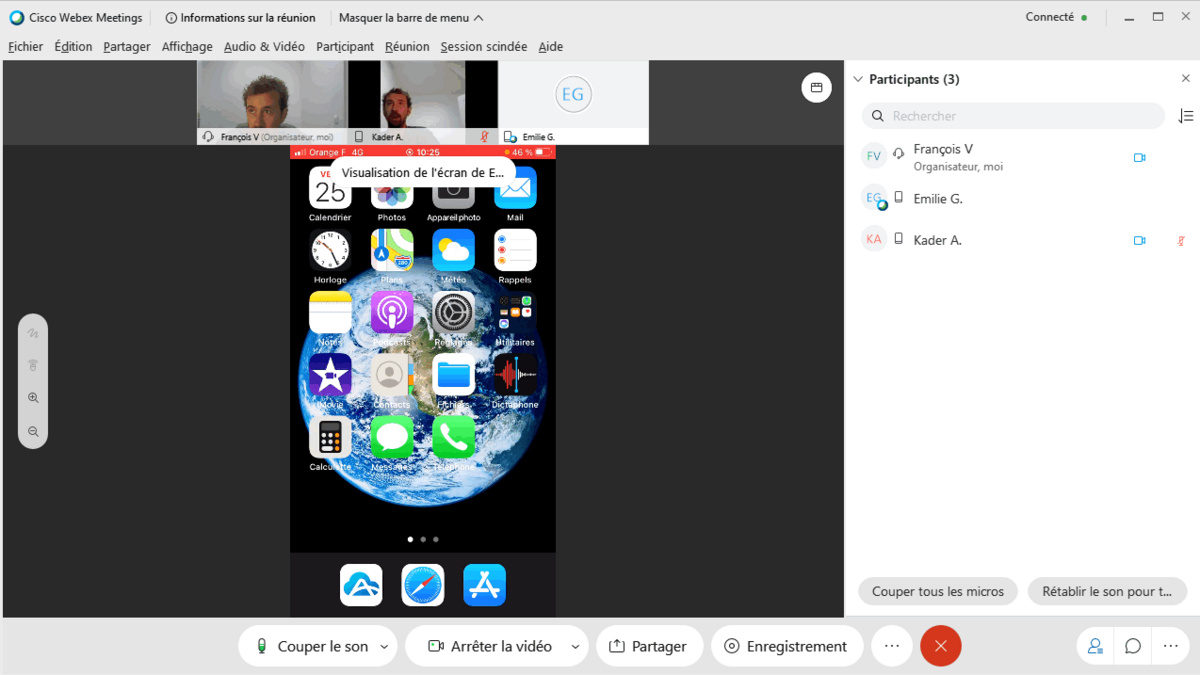Click the Calculette app icon on the shared screen
Viewport: 1200px width, 675px height.
[x=330, y=437]
